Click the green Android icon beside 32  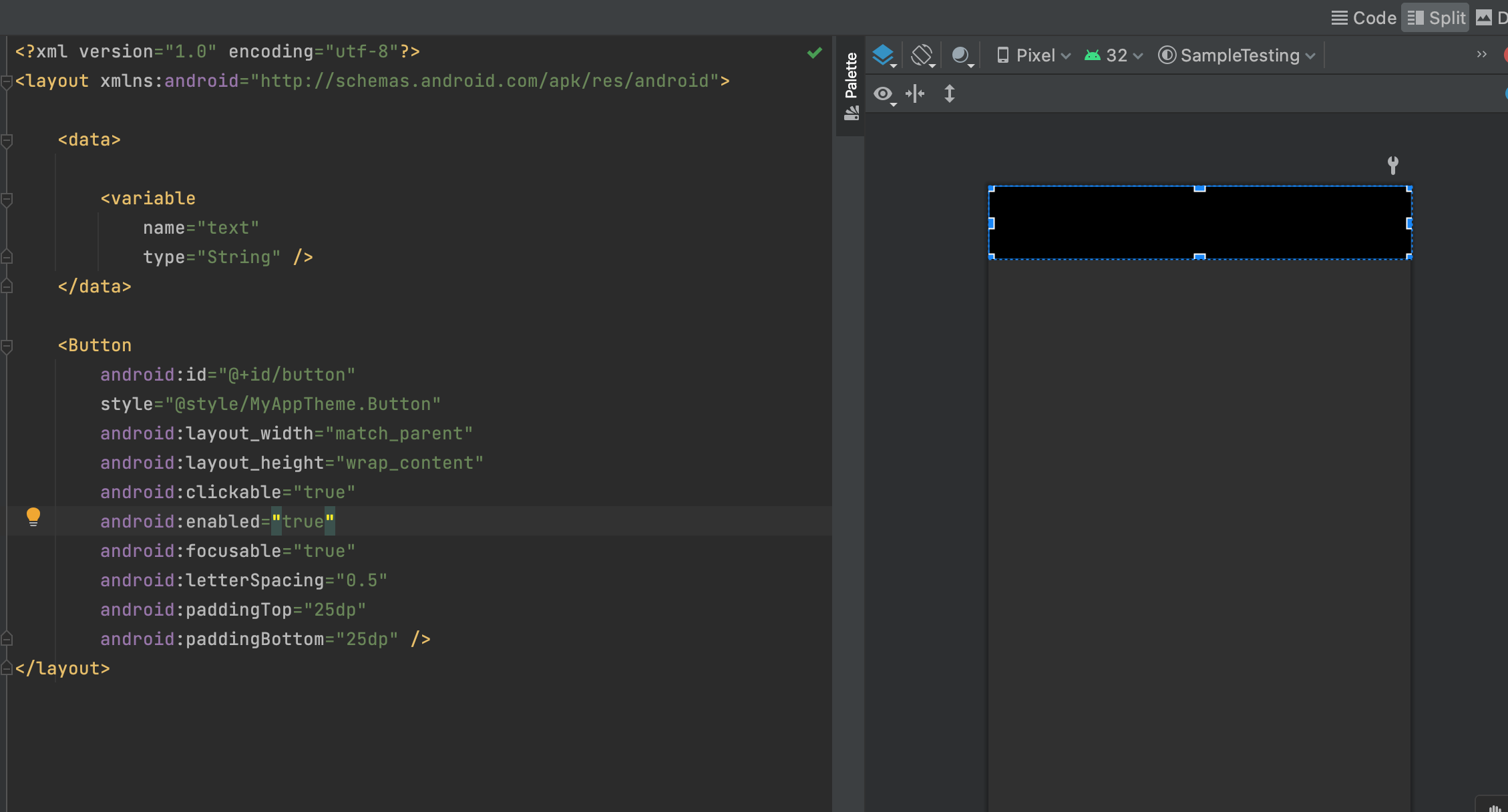click(x=1093, y=55)
